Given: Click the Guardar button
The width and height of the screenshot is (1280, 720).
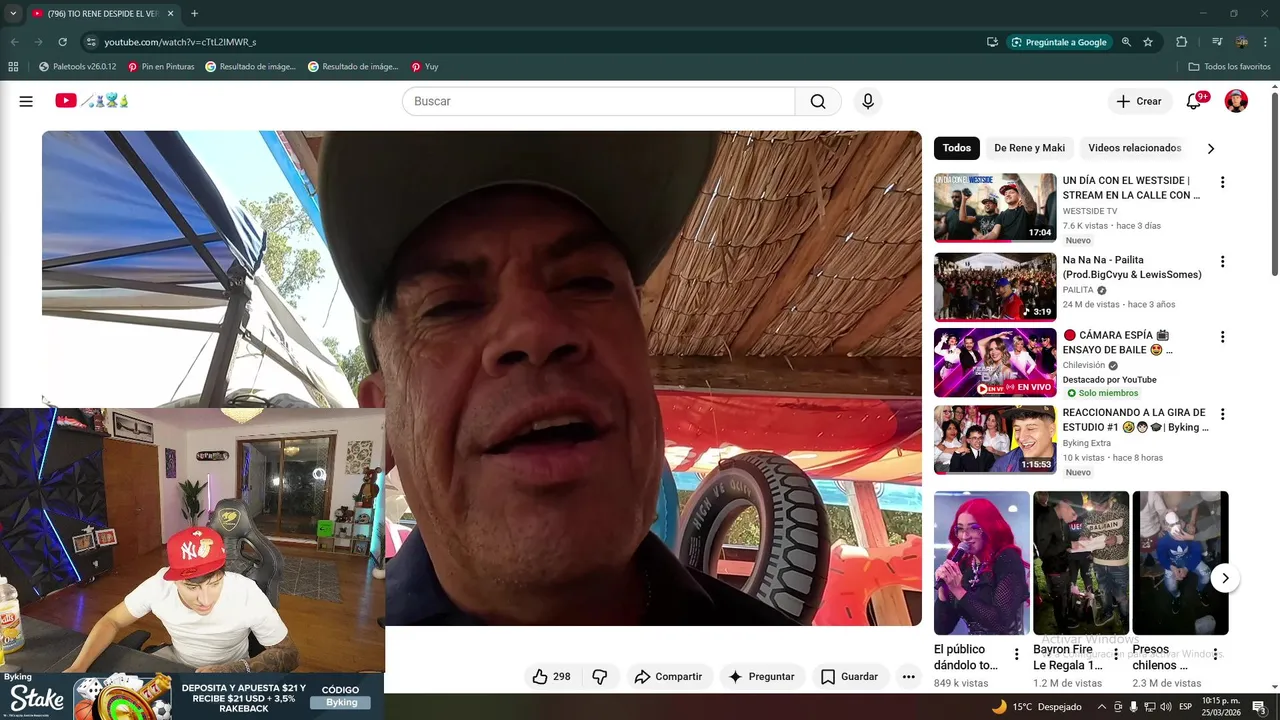Looking at the screenshot, I should point(849,677).
